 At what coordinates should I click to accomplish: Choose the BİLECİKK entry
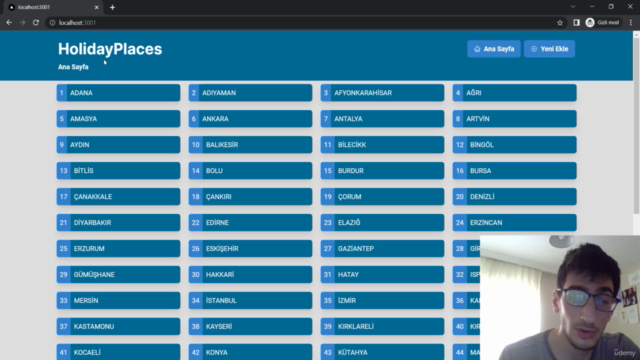point(382,145)
